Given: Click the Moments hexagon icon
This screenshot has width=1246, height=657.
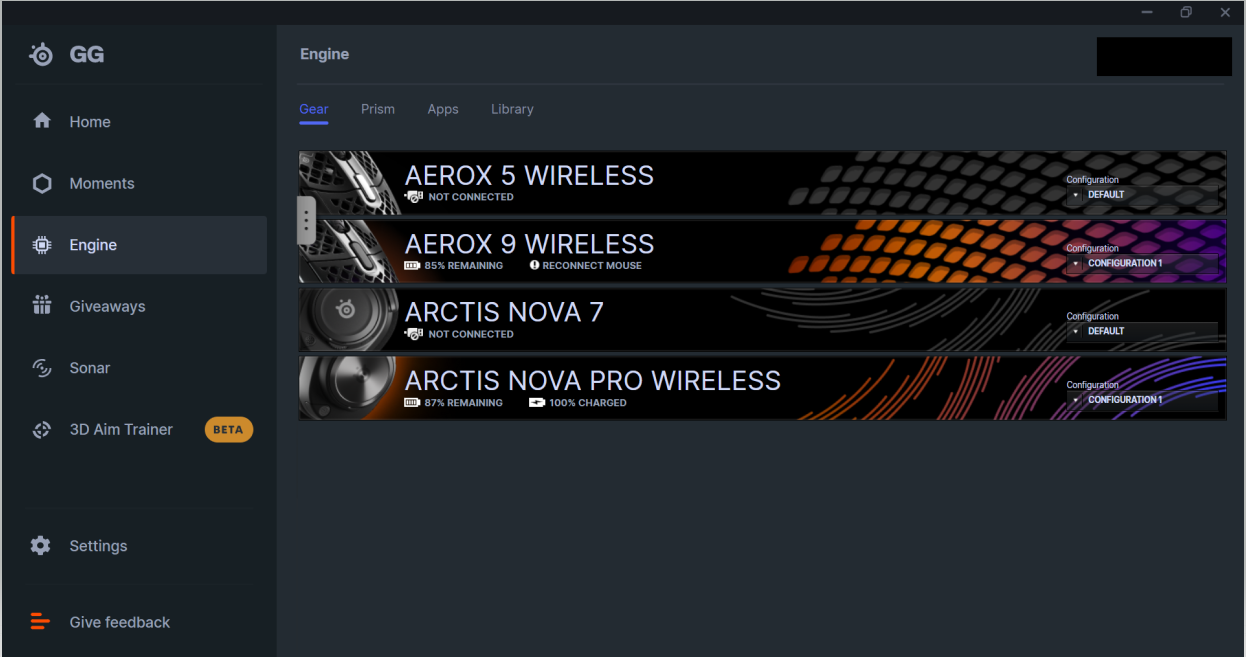Looking at the screenshot, I should click(42, 183).
